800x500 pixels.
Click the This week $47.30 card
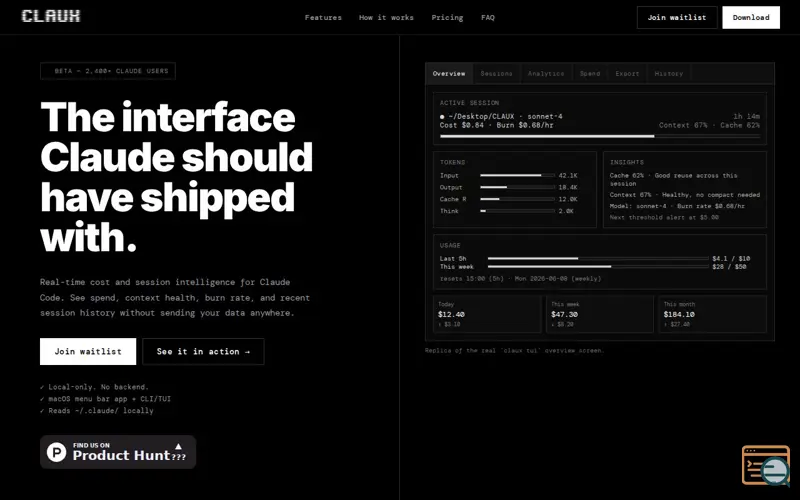(600, 314)
